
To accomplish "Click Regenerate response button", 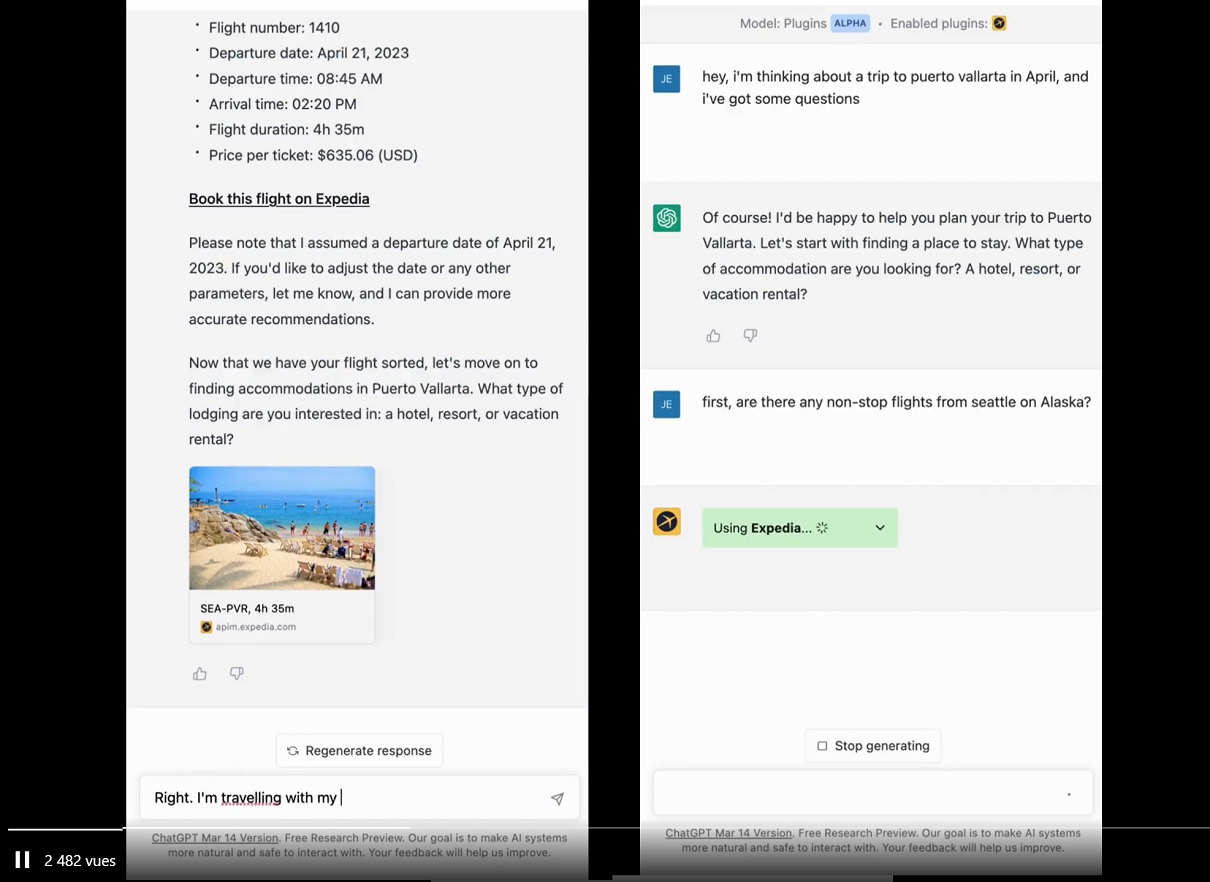I will pos(359,751).
